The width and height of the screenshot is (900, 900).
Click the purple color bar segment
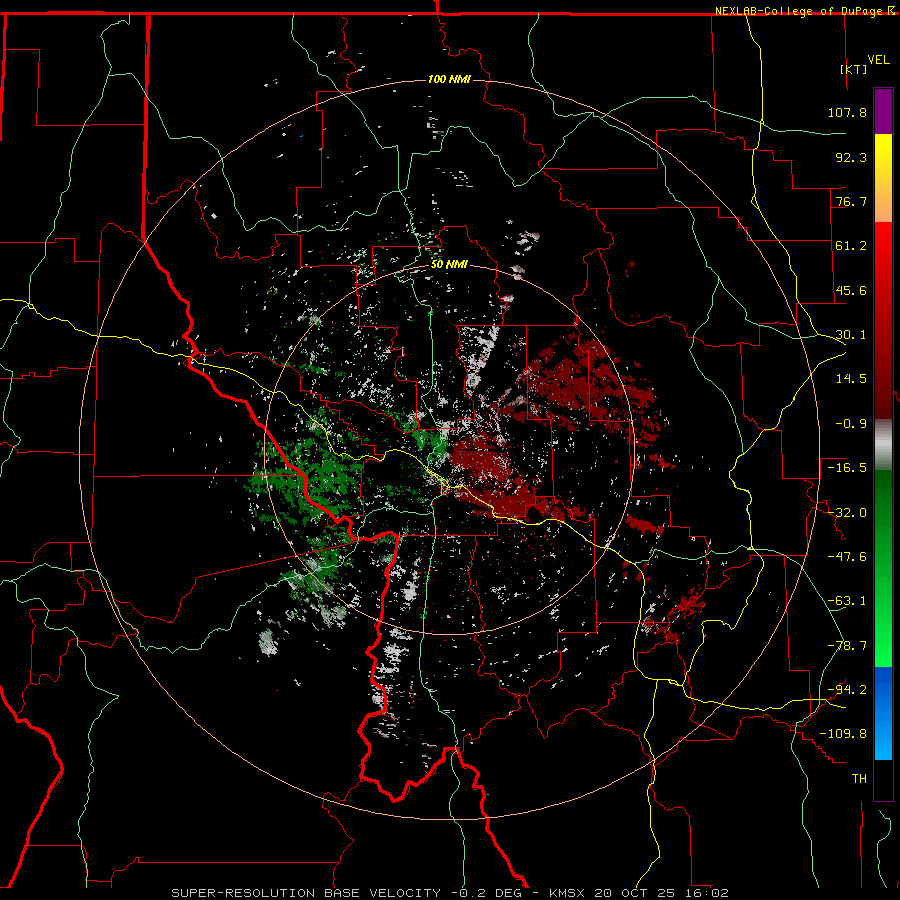click(883, 111)
